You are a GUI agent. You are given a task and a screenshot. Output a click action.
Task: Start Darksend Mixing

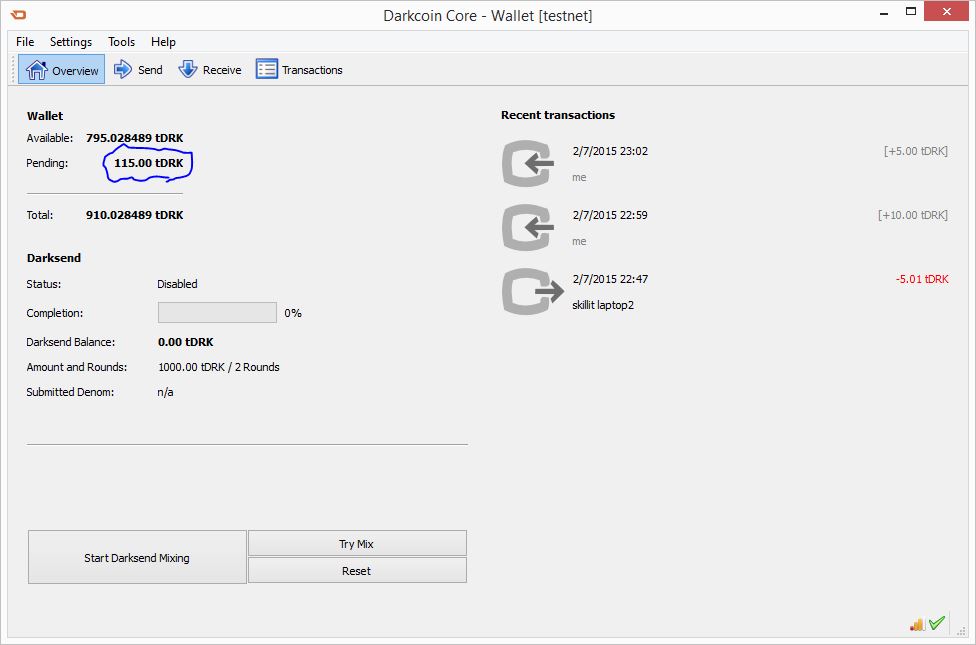pyautogui.click(x=137, y=557)
